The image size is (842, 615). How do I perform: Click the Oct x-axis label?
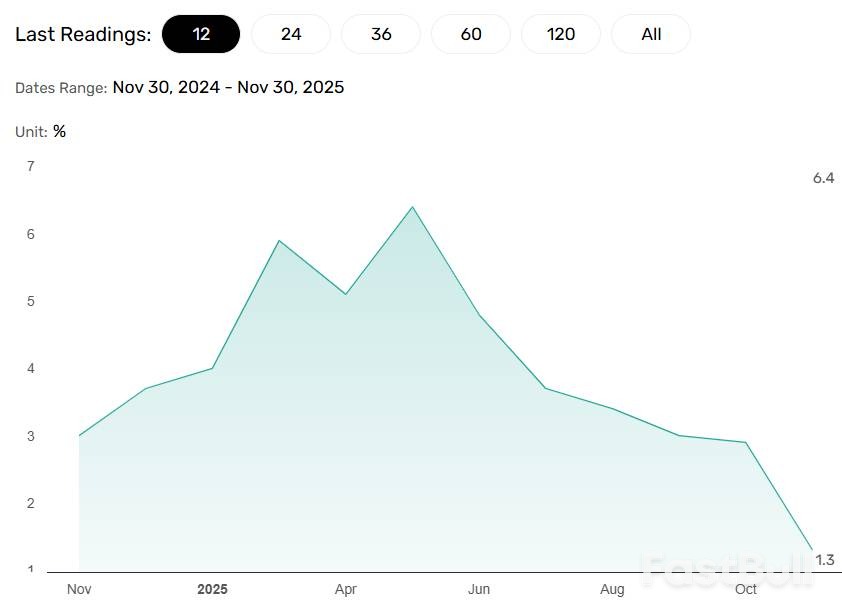point(746,589)
